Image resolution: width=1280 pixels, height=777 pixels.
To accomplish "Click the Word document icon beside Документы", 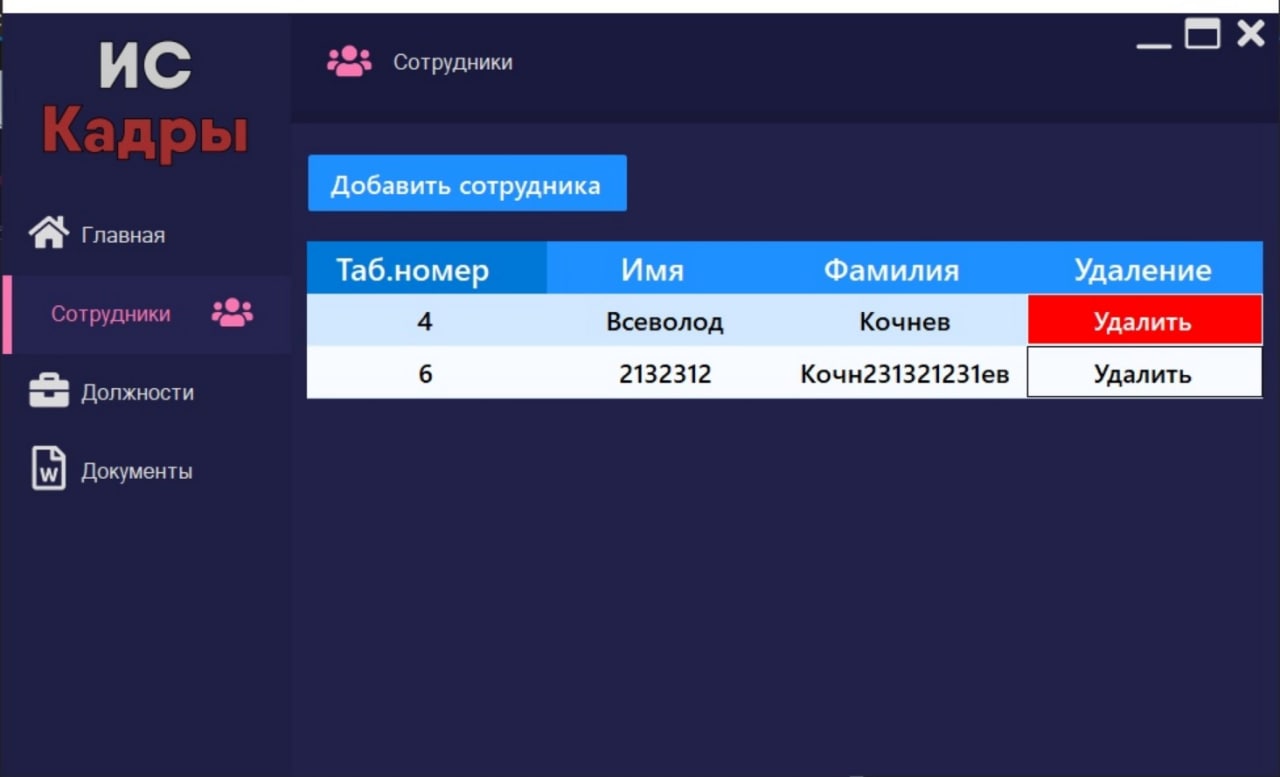I will (49, 468).
